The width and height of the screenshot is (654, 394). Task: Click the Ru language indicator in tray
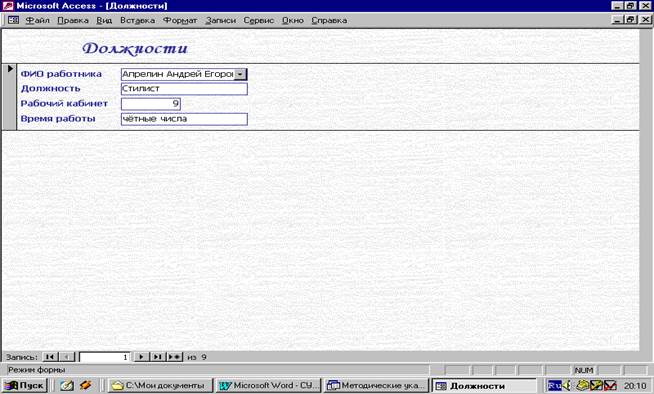[555, 385]
